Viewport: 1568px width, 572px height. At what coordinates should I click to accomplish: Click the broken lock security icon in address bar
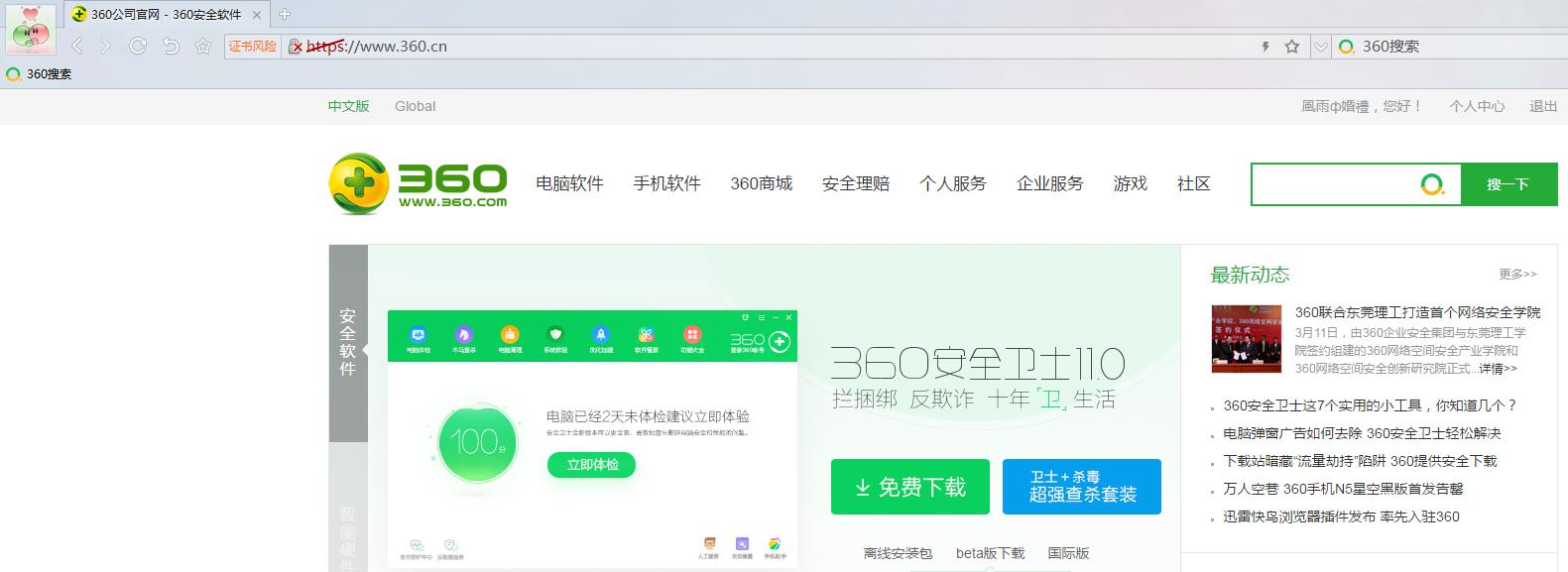pyautogui.click(x=295, y=47)
